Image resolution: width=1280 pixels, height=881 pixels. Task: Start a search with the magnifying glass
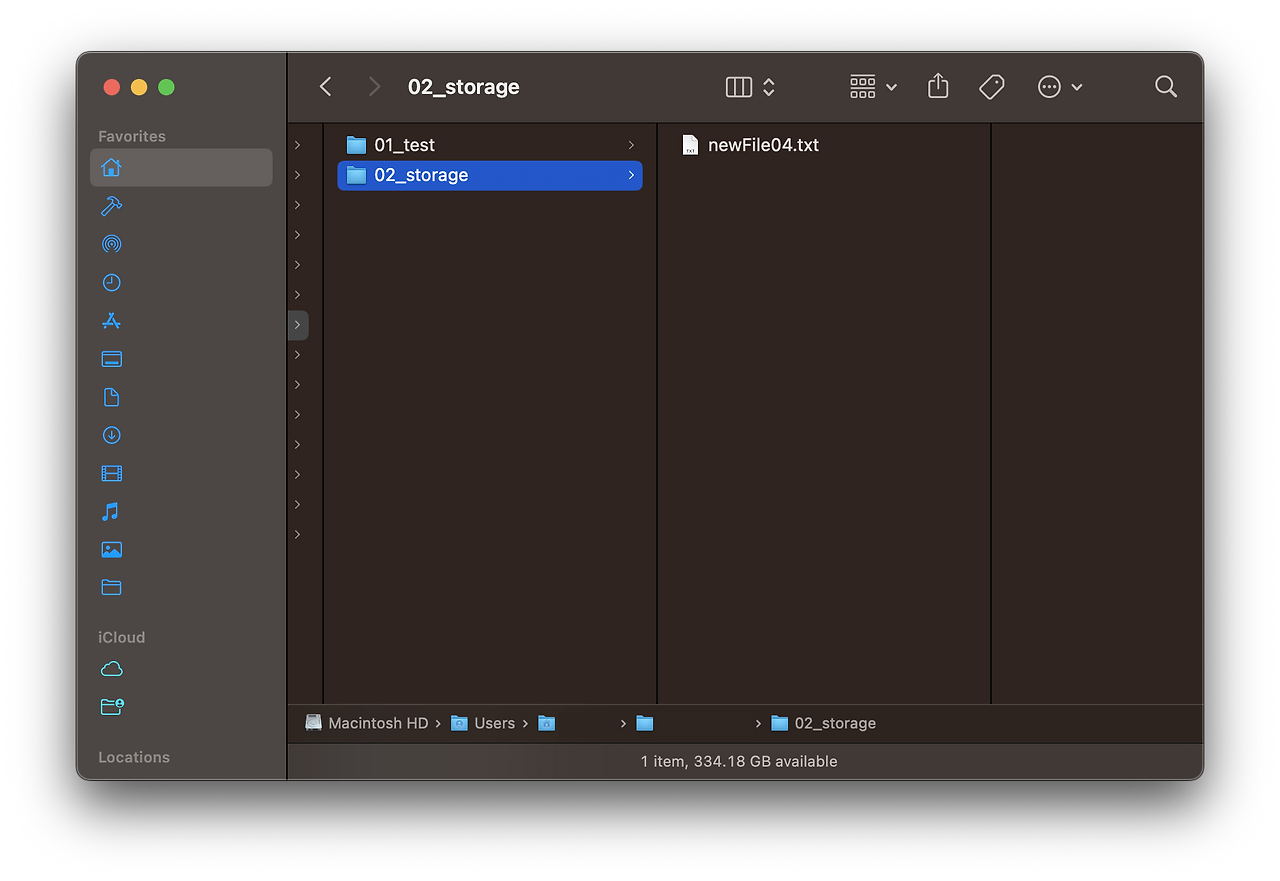pyautogui.click(x=1165, y=87)
